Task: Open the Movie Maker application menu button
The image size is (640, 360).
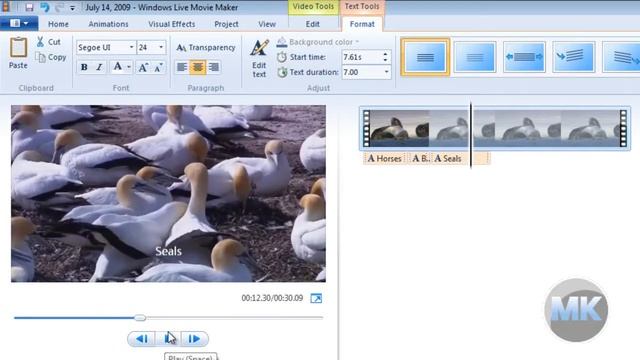Action: coord(19,23)
